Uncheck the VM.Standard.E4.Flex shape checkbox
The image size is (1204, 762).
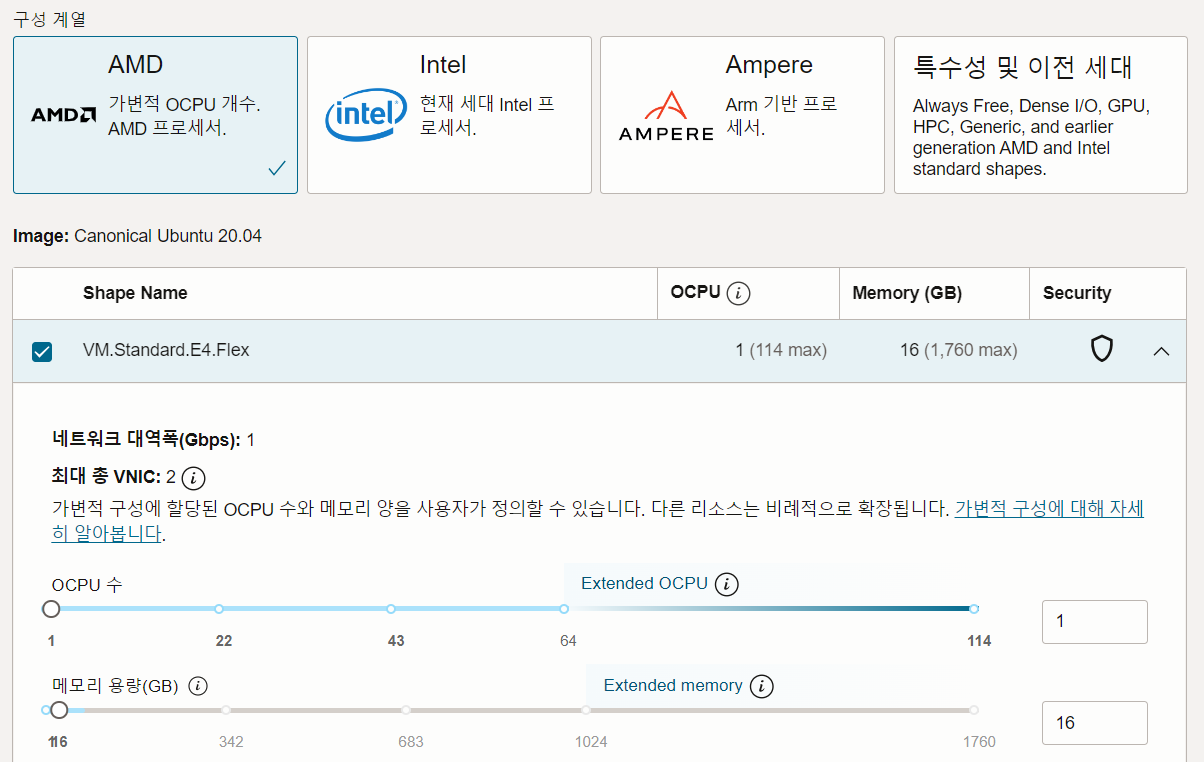click(x=42, y=351)
